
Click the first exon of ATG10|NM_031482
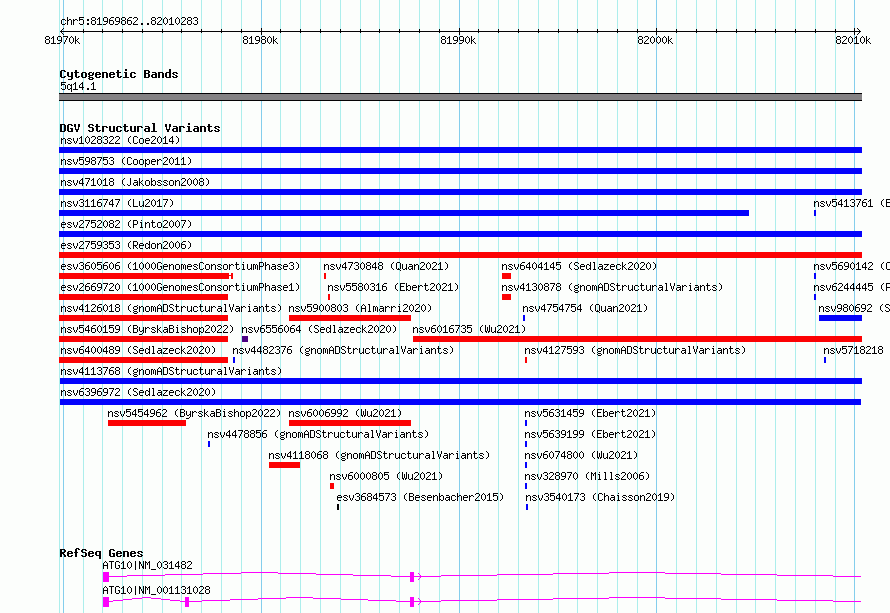tap(106, 577)
